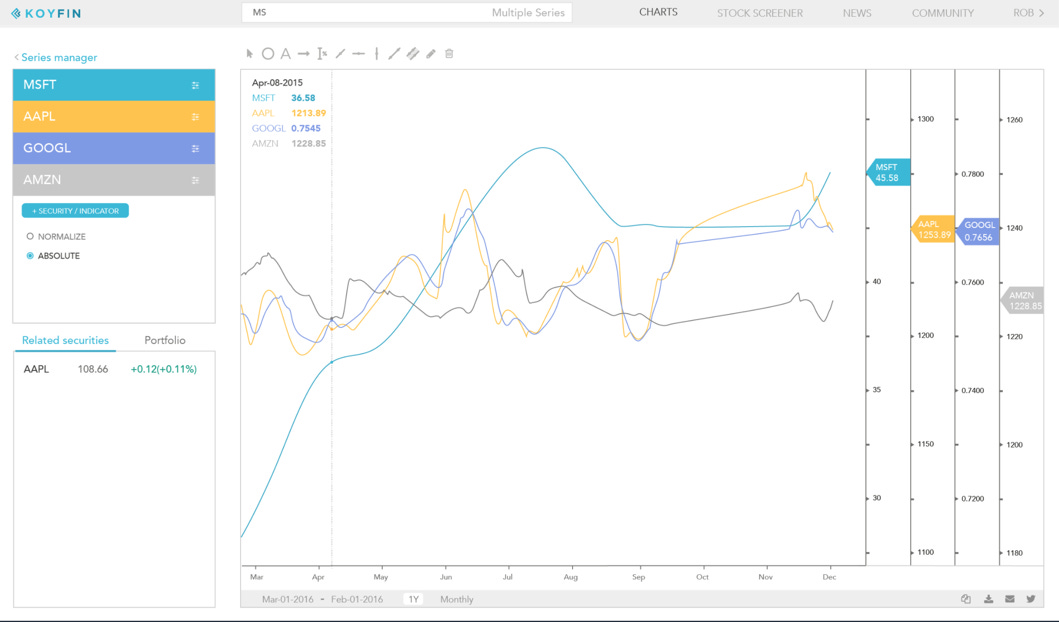1059x622 pixels.
Task: Open the CHARTS section
Action: click(658, 12)
